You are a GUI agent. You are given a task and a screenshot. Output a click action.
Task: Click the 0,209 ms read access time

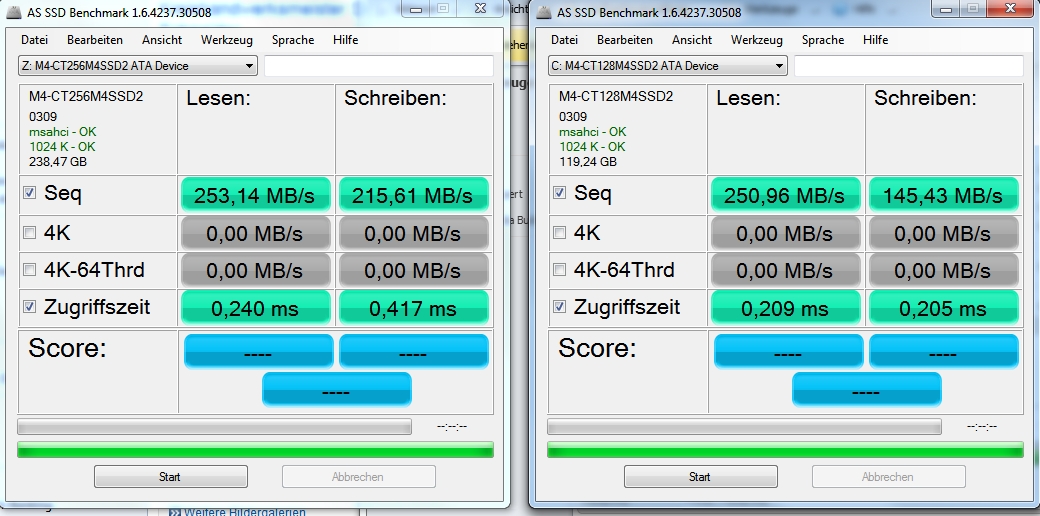(785, 308)
